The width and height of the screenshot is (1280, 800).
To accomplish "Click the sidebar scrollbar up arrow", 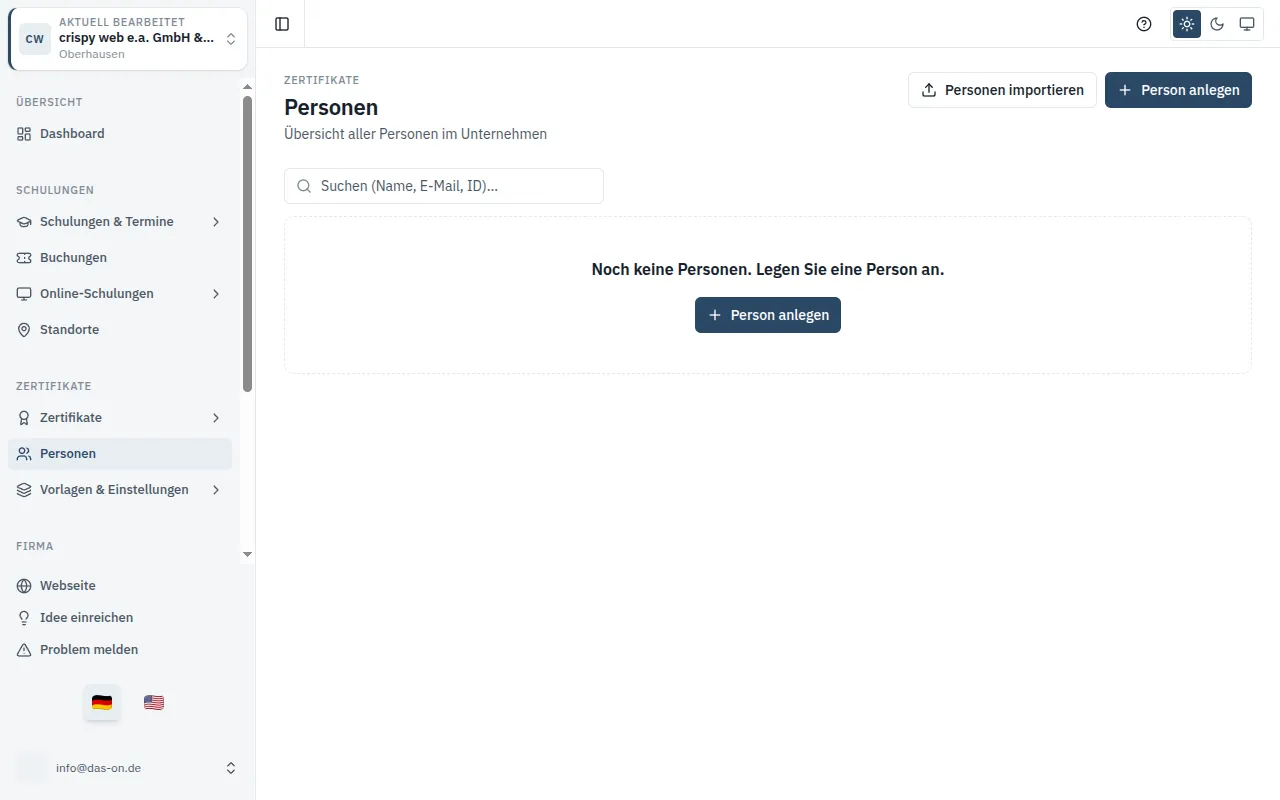I will coord(248,86).
